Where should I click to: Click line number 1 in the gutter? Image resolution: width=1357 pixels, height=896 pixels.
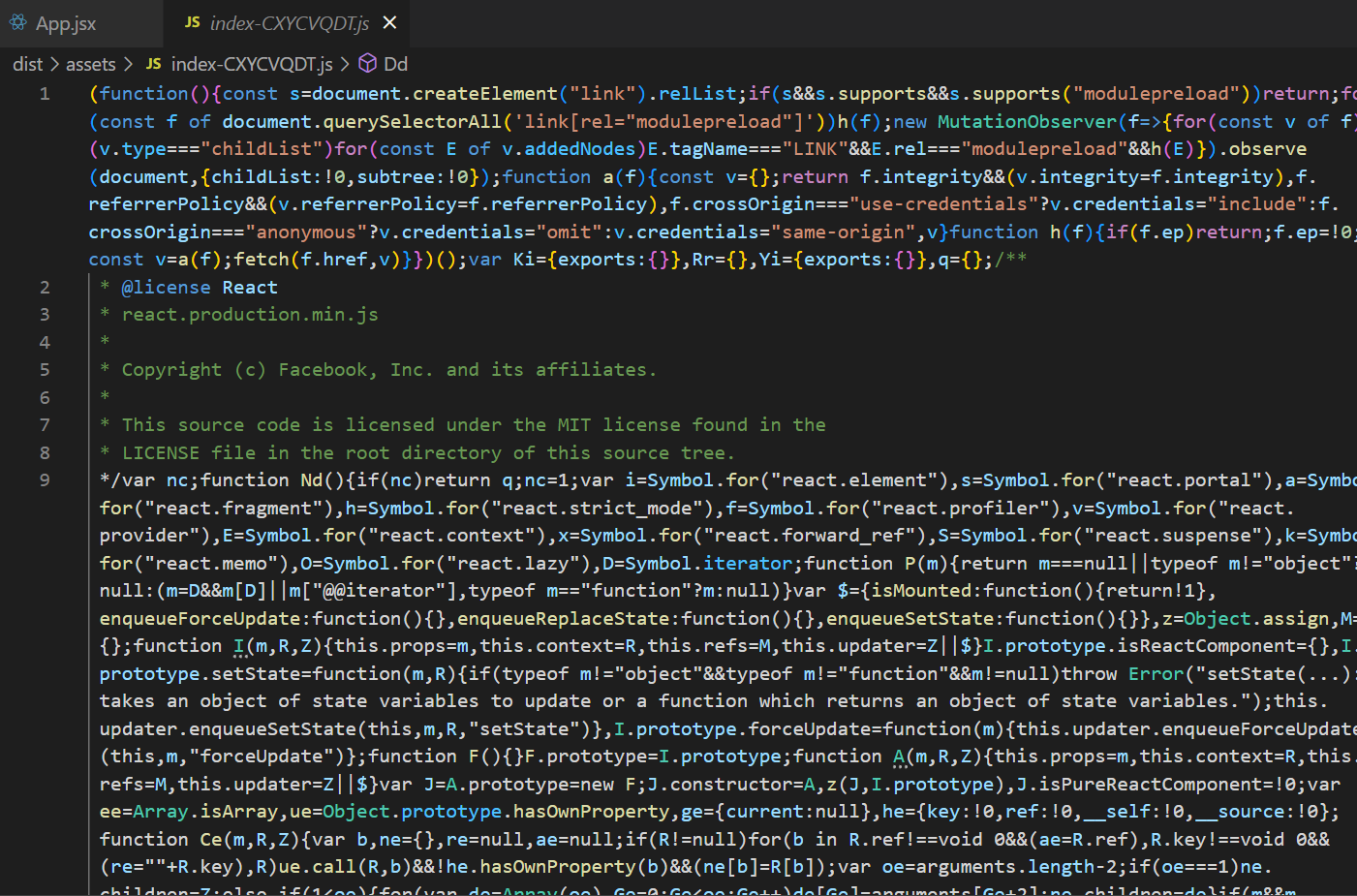click(x=45, y=94)
